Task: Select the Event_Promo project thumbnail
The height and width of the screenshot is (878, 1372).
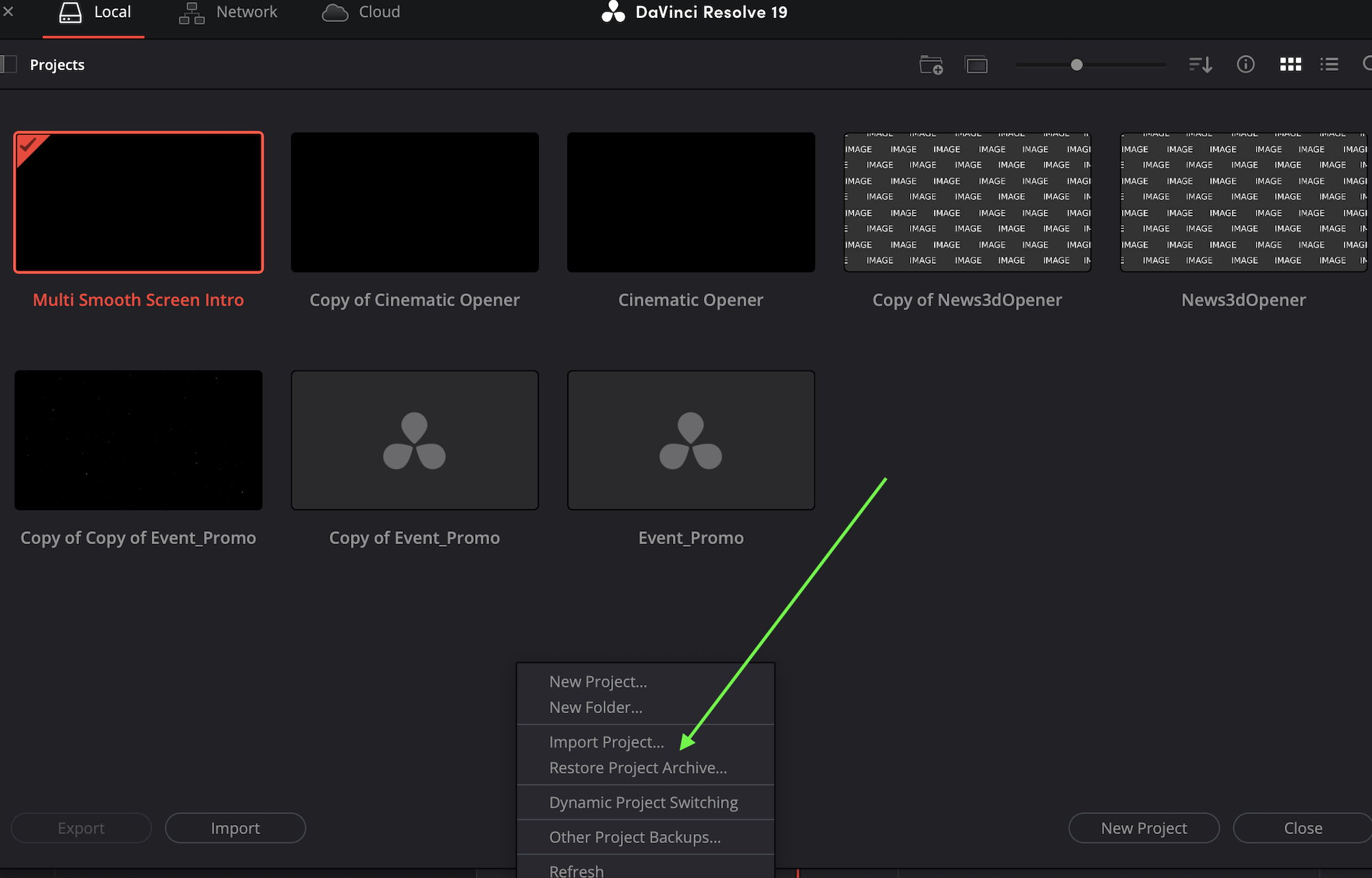Action: 690,440
